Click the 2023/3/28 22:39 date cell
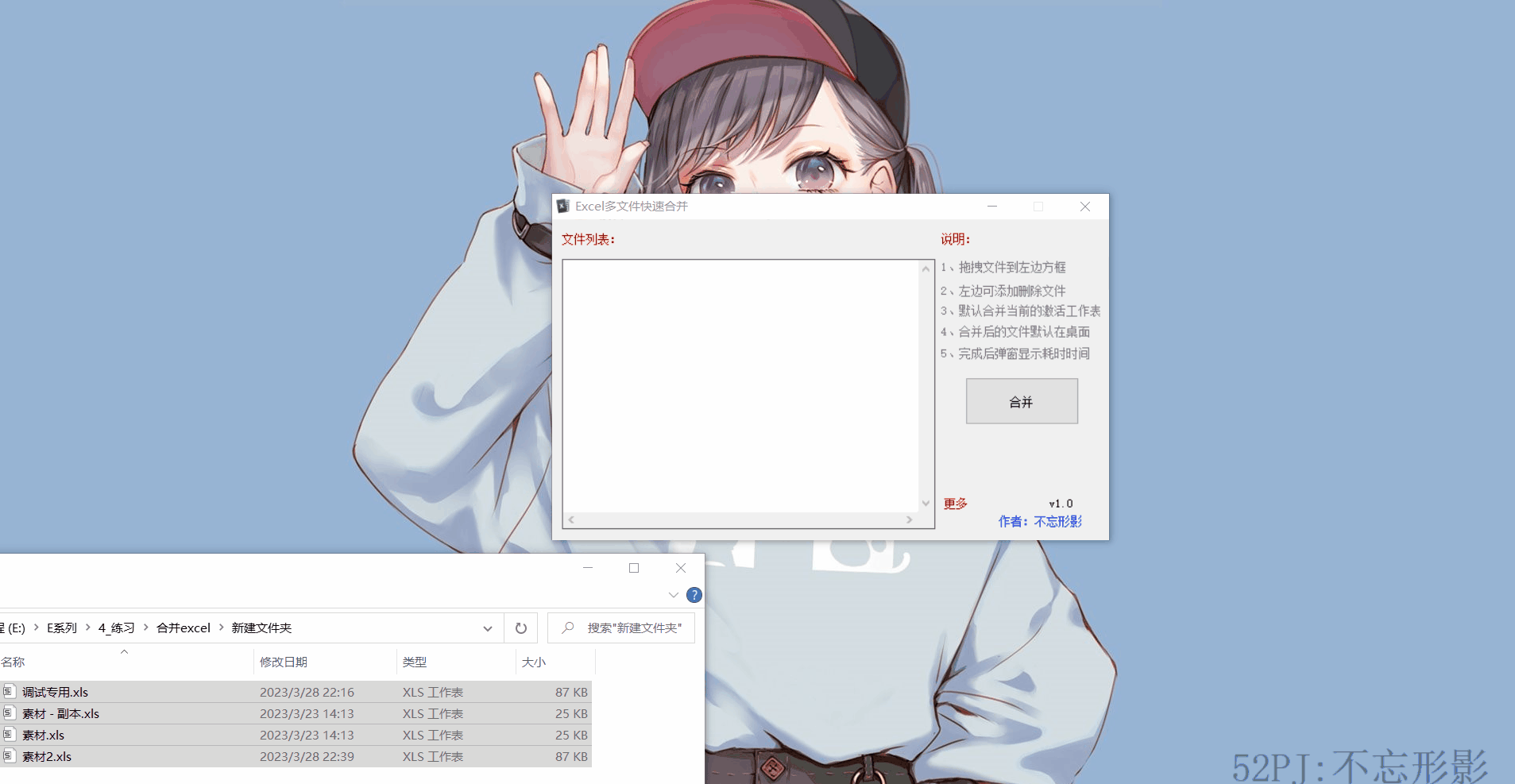 tap(307, 756)
